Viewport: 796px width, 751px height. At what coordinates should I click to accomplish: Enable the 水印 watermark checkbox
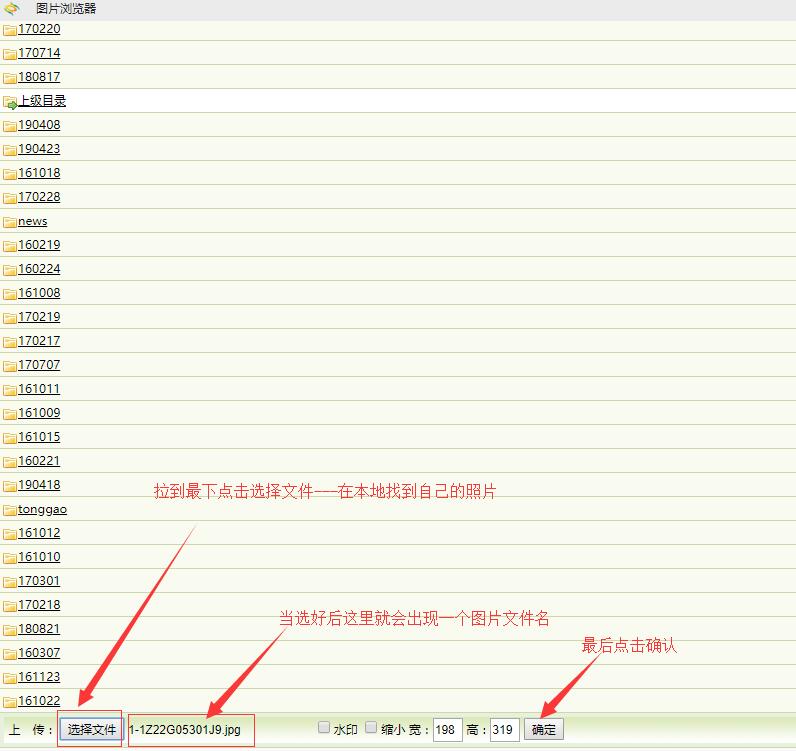point(324,728)
